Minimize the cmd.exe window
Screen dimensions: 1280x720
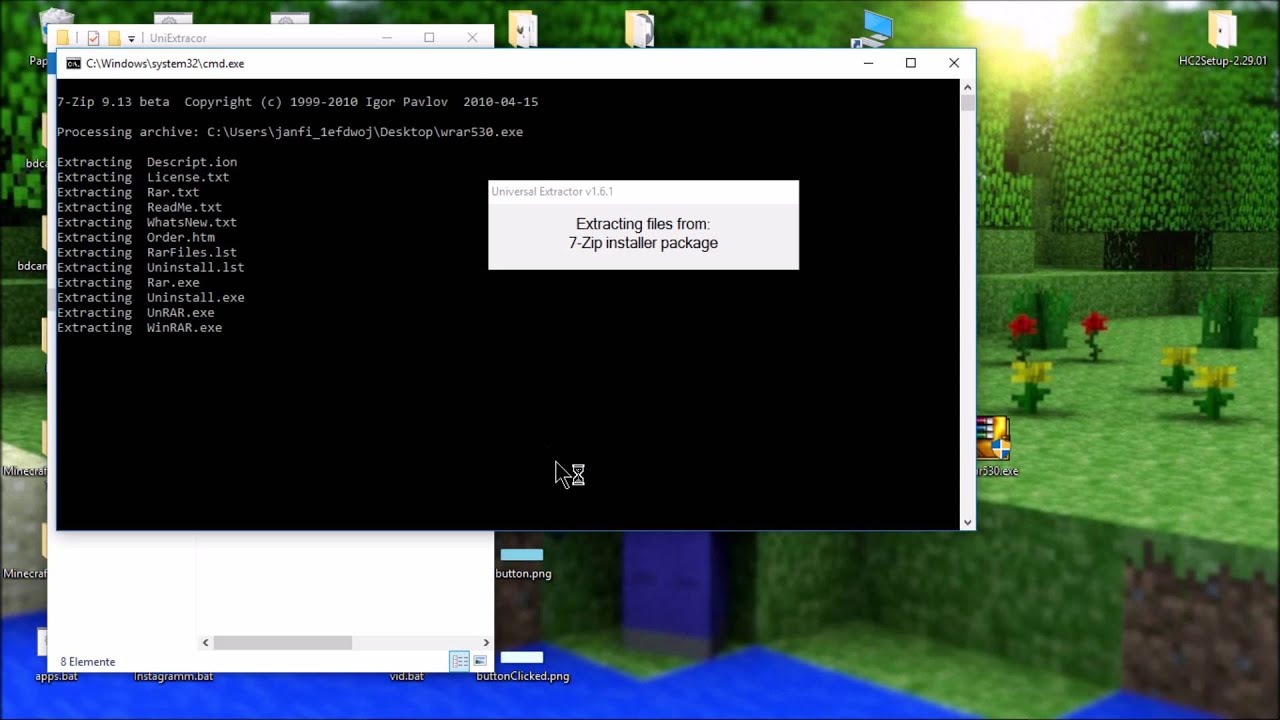click(x=868, y=63)
